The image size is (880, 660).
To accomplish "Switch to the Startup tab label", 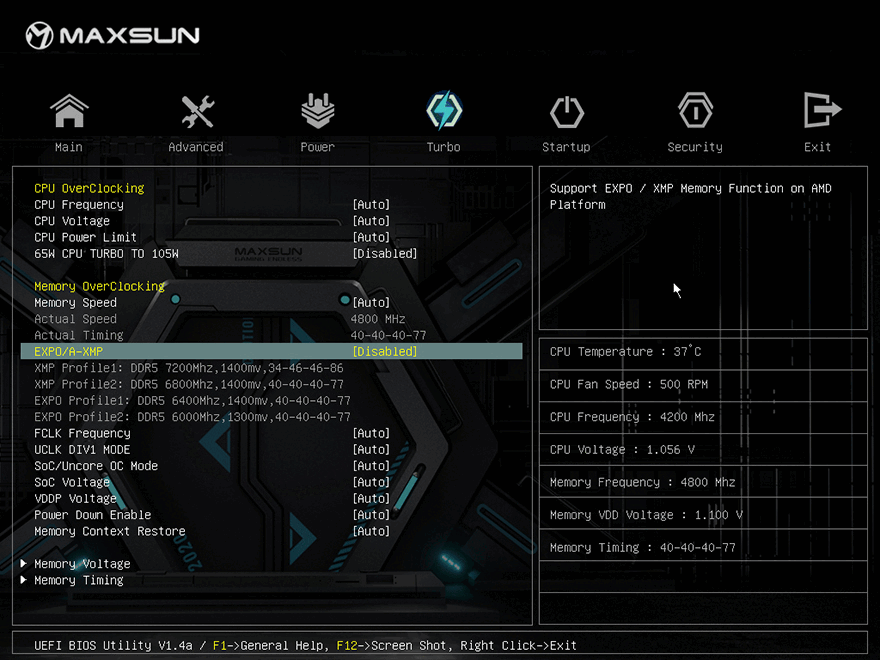I will point(566,147).
